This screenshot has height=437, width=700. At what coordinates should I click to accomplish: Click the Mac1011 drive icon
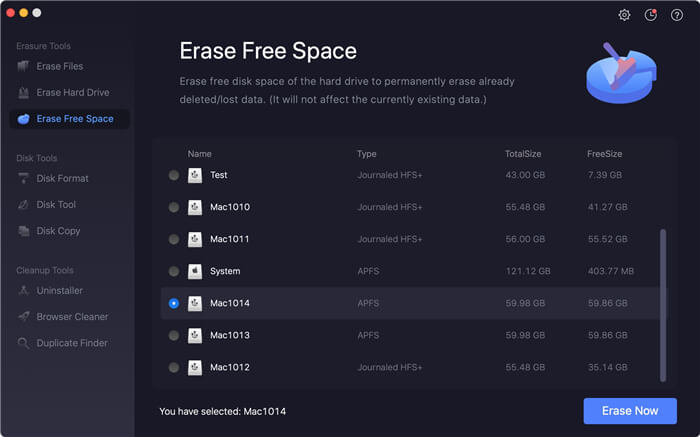tap(195, 239)
